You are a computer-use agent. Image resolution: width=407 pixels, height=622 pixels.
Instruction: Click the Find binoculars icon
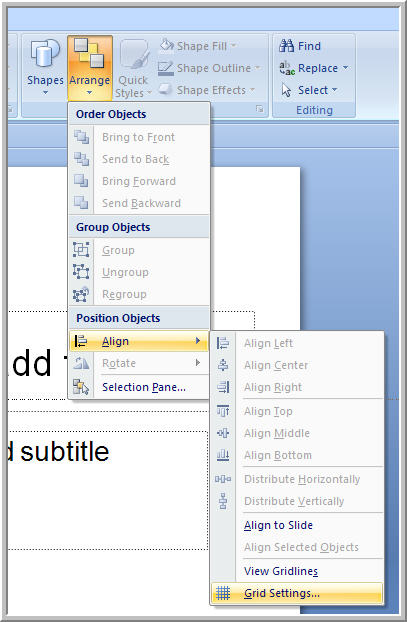[286, 46]
